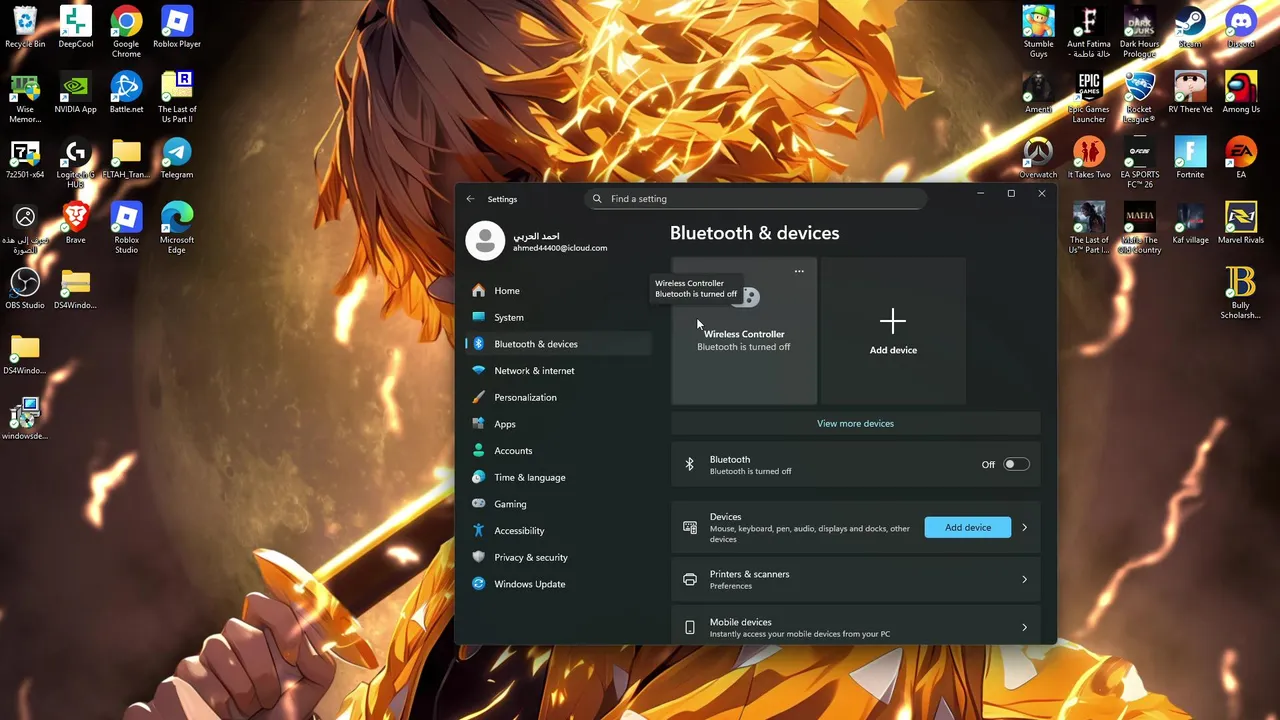The width and height of the screenshot is (1280, 720).
Task: Open Apps settings in the sidebar
Action: (x=558, y=424)
